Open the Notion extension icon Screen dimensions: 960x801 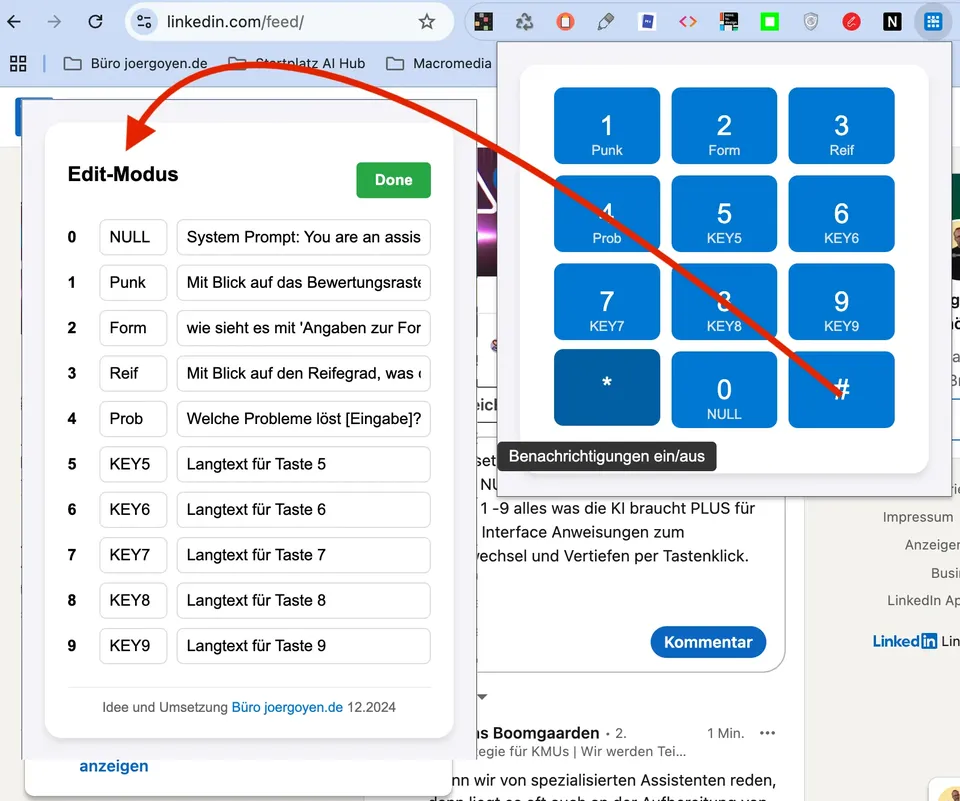(892, 22)
